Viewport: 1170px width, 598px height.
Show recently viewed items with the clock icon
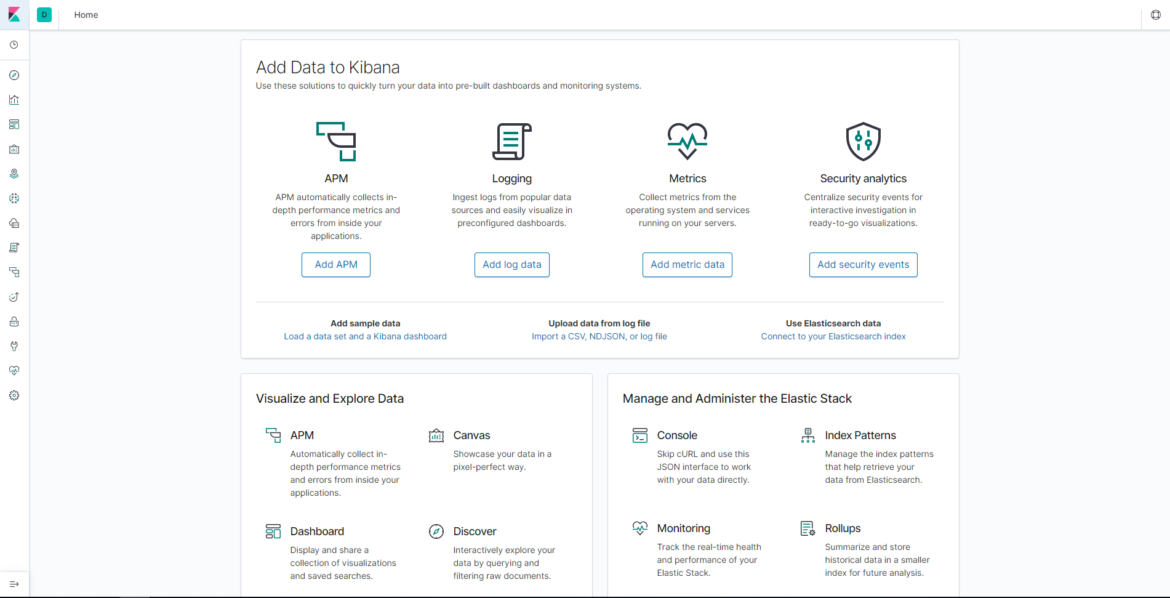click(14, 44)
